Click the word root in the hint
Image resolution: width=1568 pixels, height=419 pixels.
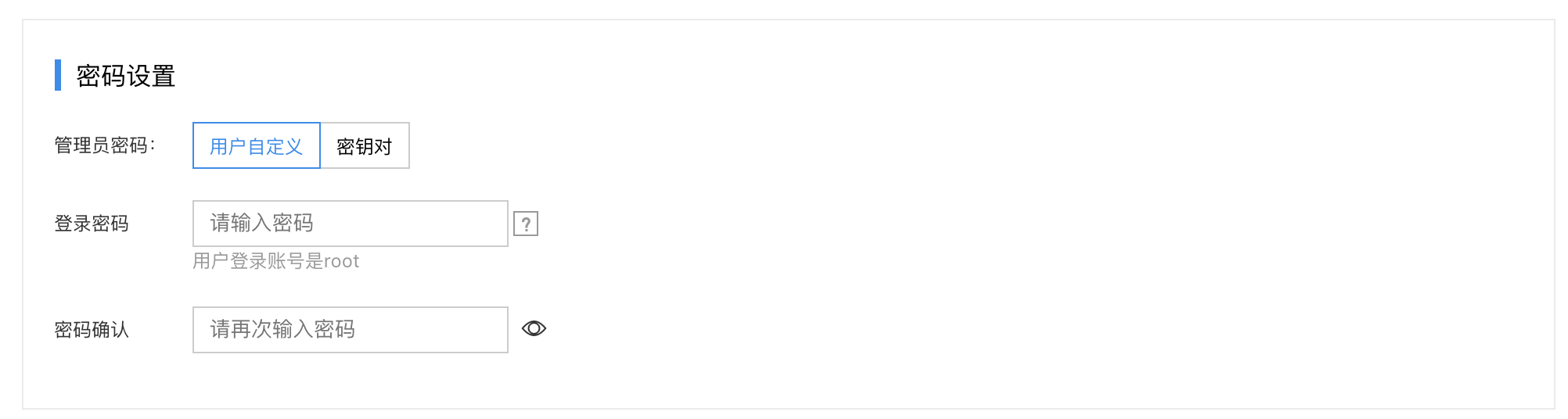pyautogui.click(x=342, y=262)
